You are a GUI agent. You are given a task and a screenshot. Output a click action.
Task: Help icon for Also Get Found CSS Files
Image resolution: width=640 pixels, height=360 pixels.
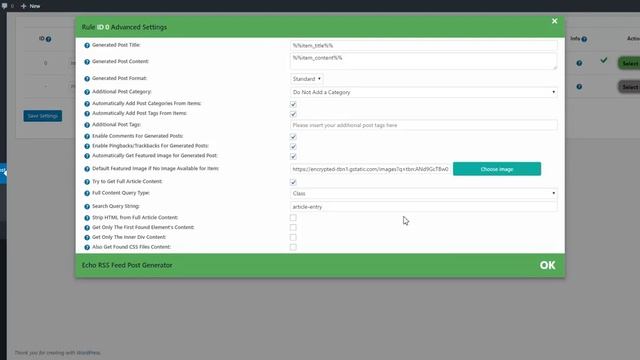[x=87, y=247]
